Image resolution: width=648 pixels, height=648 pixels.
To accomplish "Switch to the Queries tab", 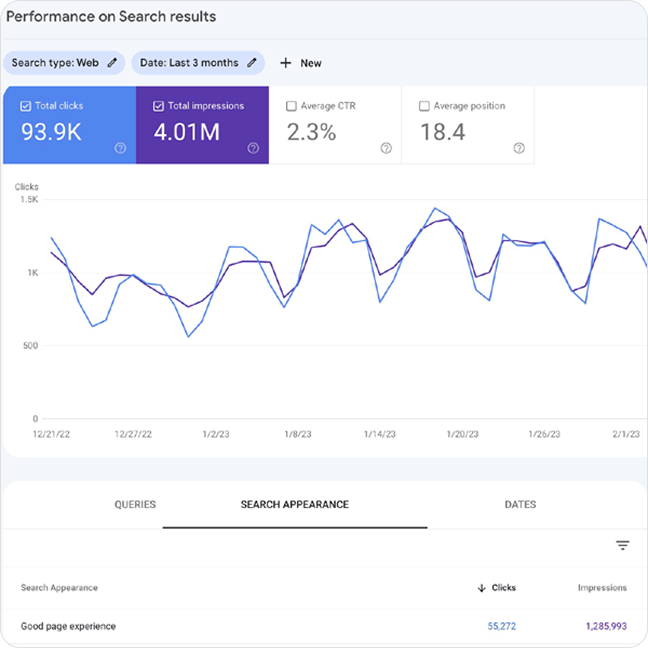I will 135,505.
